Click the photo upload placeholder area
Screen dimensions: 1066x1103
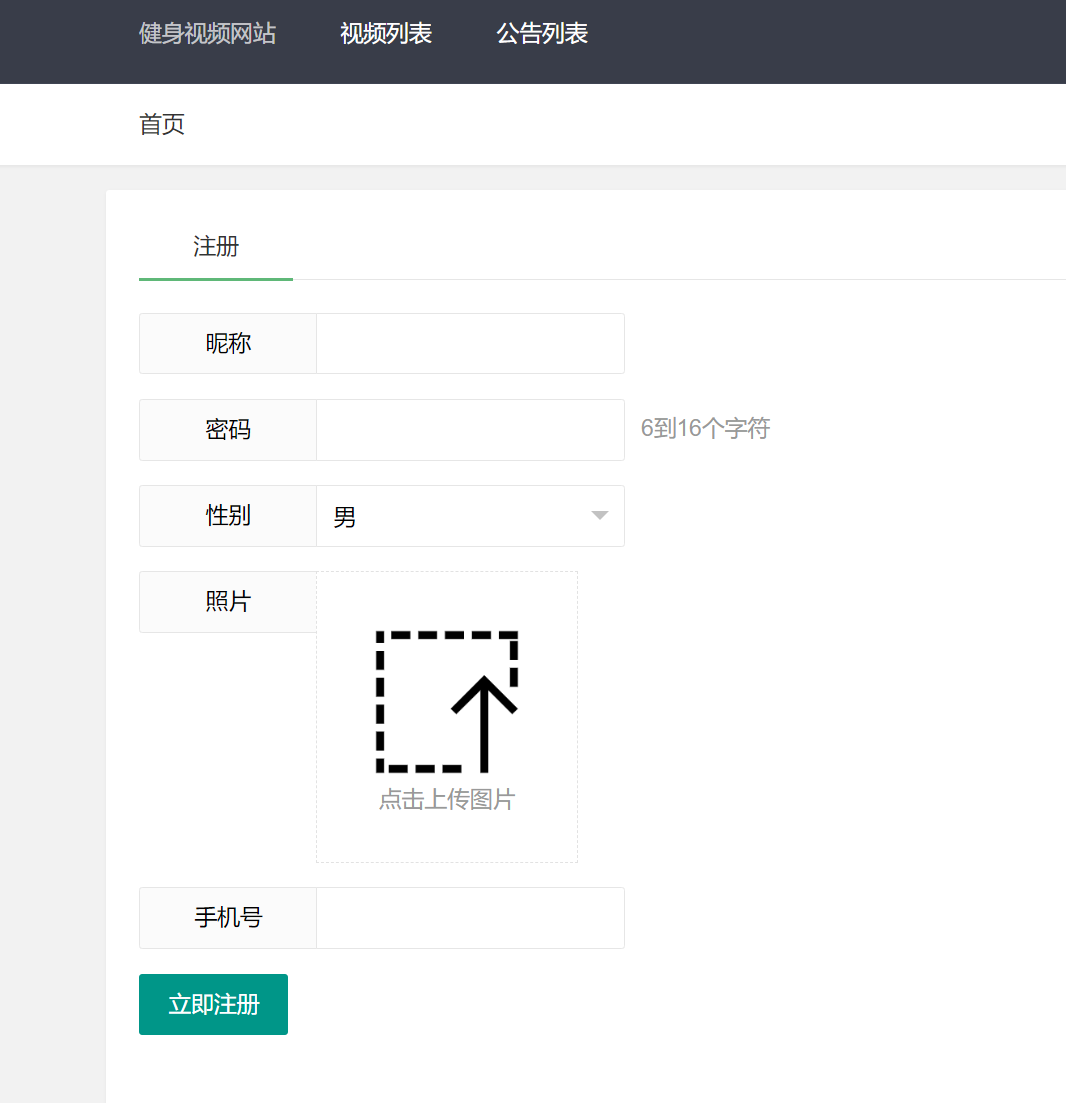pyautogui.click(x=447, y=716)
